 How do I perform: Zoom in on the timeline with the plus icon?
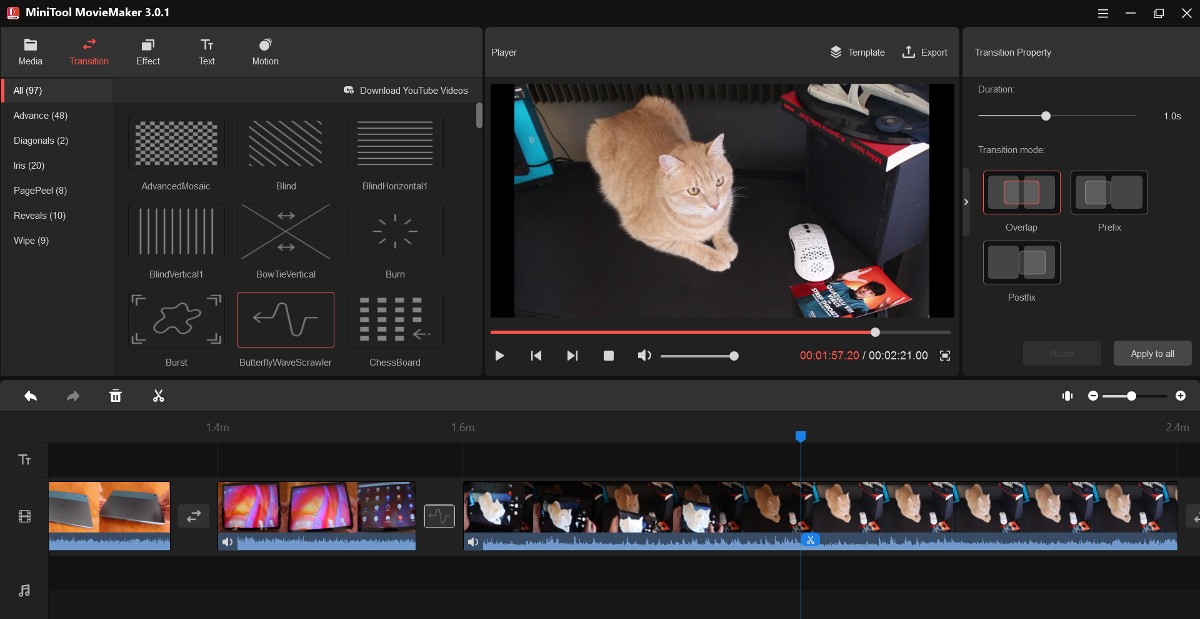tap(1180, 396)
